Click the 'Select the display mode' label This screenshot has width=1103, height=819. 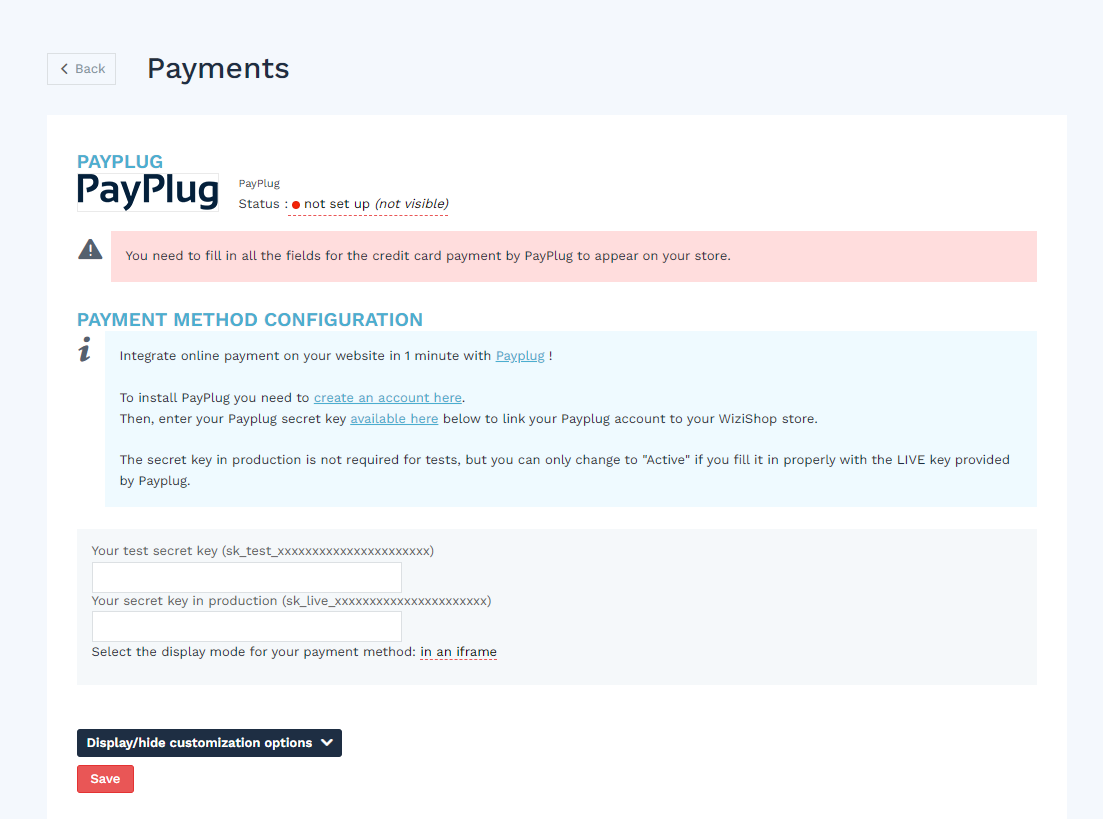pyautogui.click(x=253, y=652)
